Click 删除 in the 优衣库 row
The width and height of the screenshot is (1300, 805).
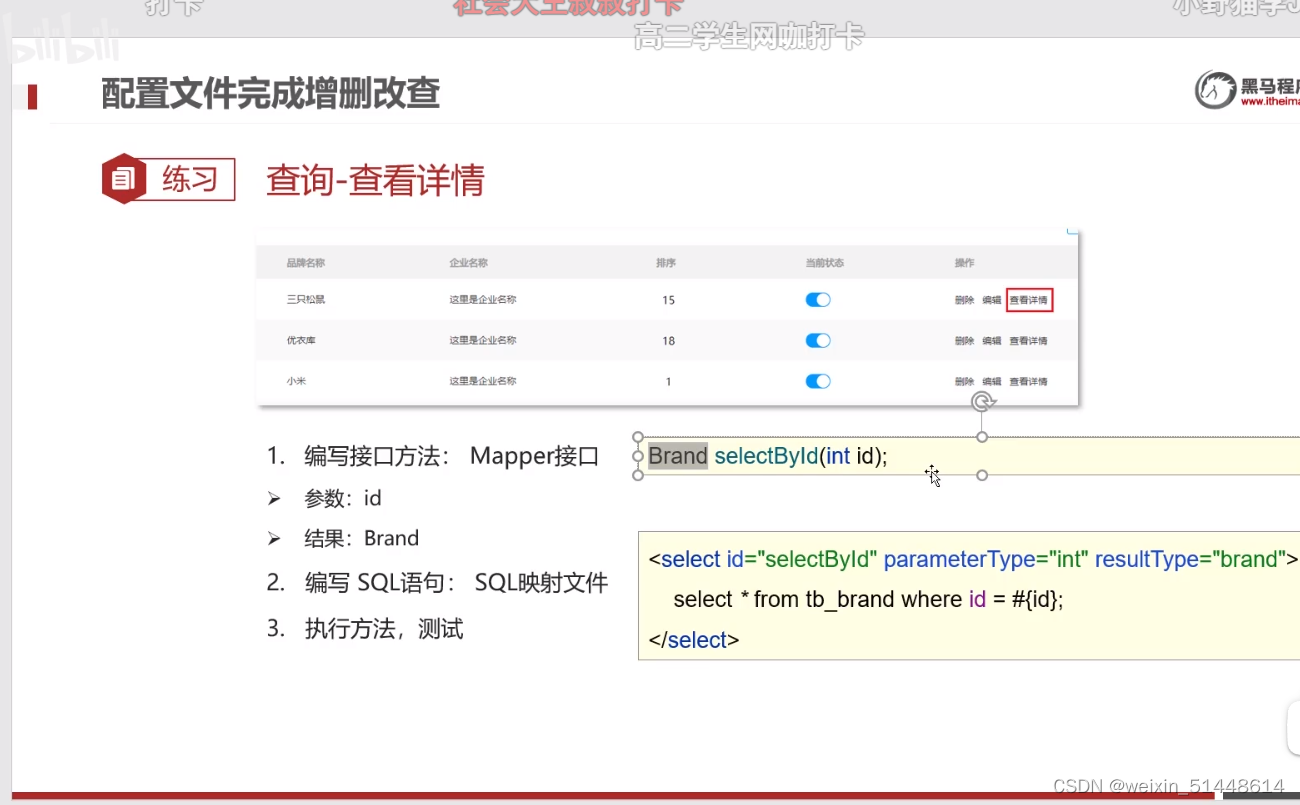coord(964,341)
